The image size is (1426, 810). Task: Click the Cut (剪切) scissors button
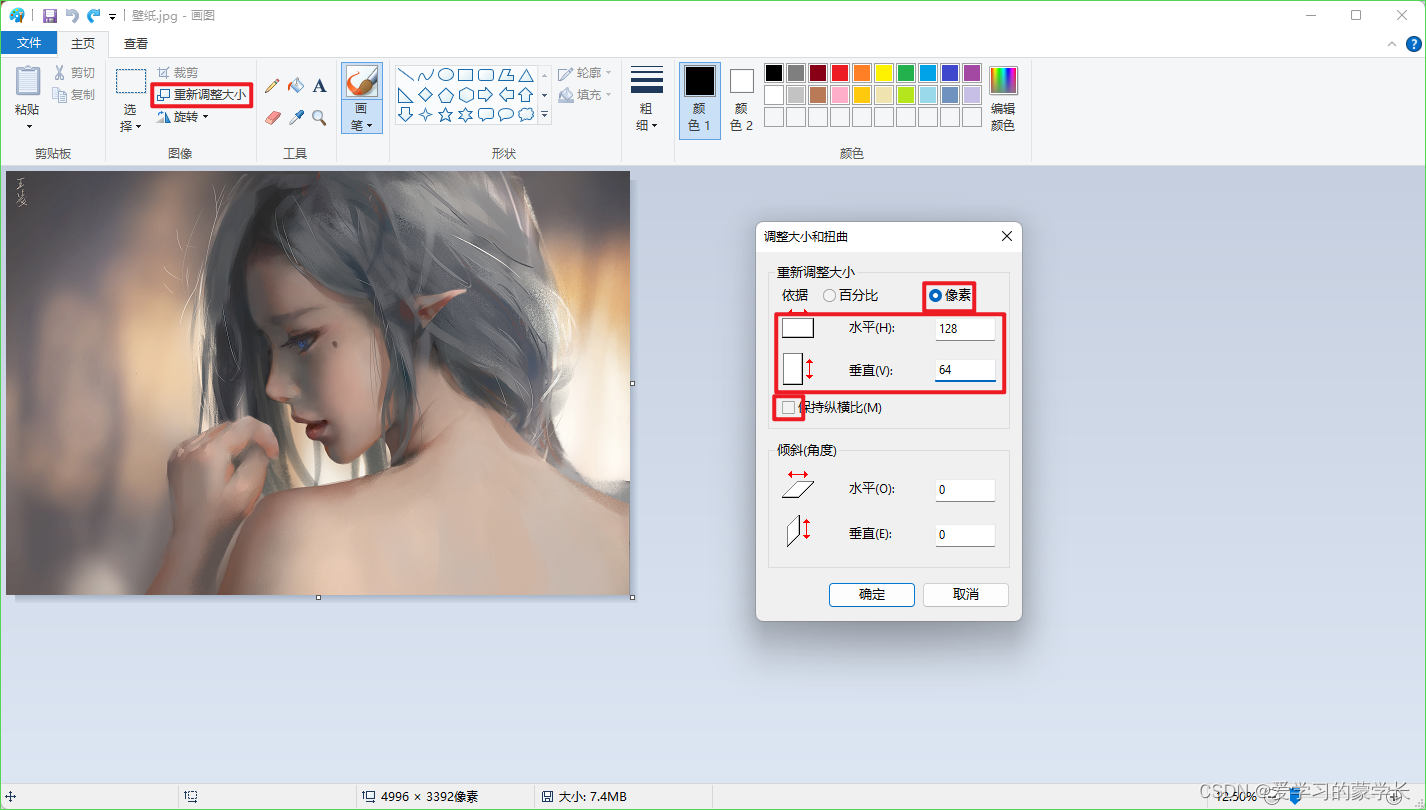[x=74, y=73]
